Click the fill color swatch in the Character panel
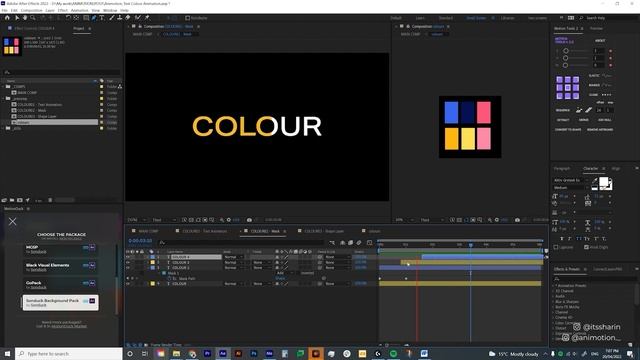 click(x=604, y=182)
